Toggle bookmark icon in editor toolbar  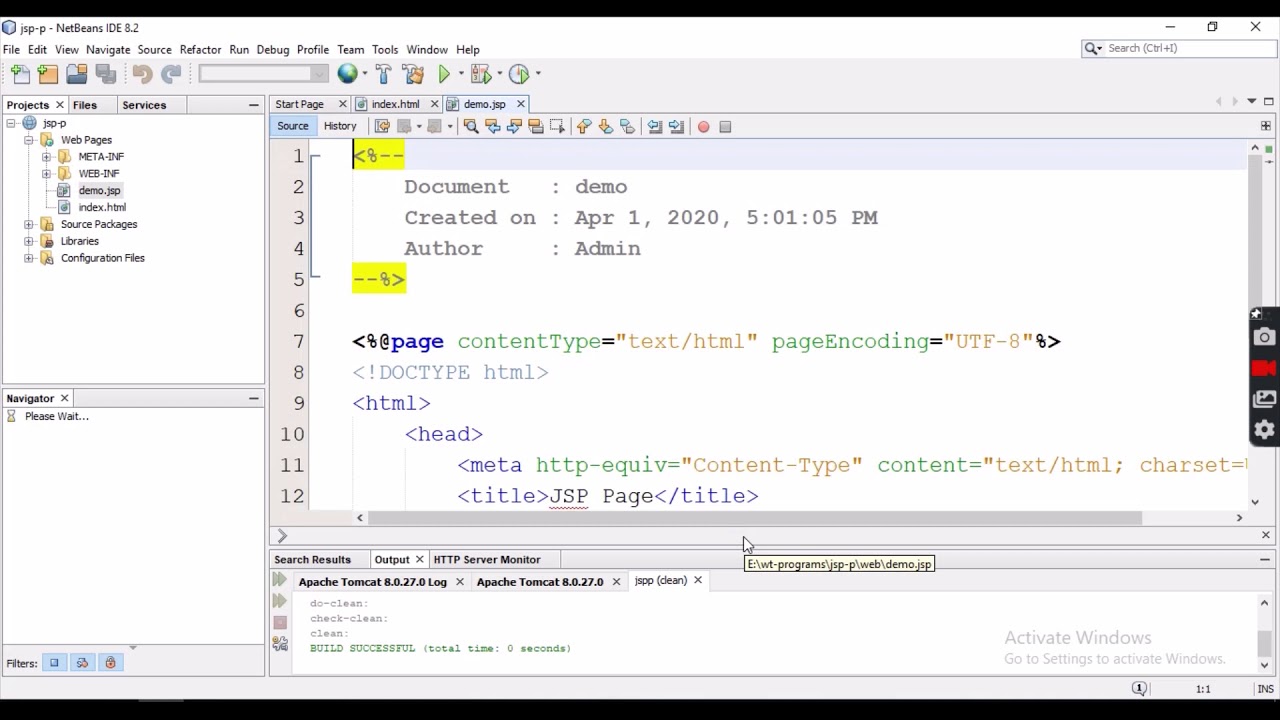coord(627,126)
